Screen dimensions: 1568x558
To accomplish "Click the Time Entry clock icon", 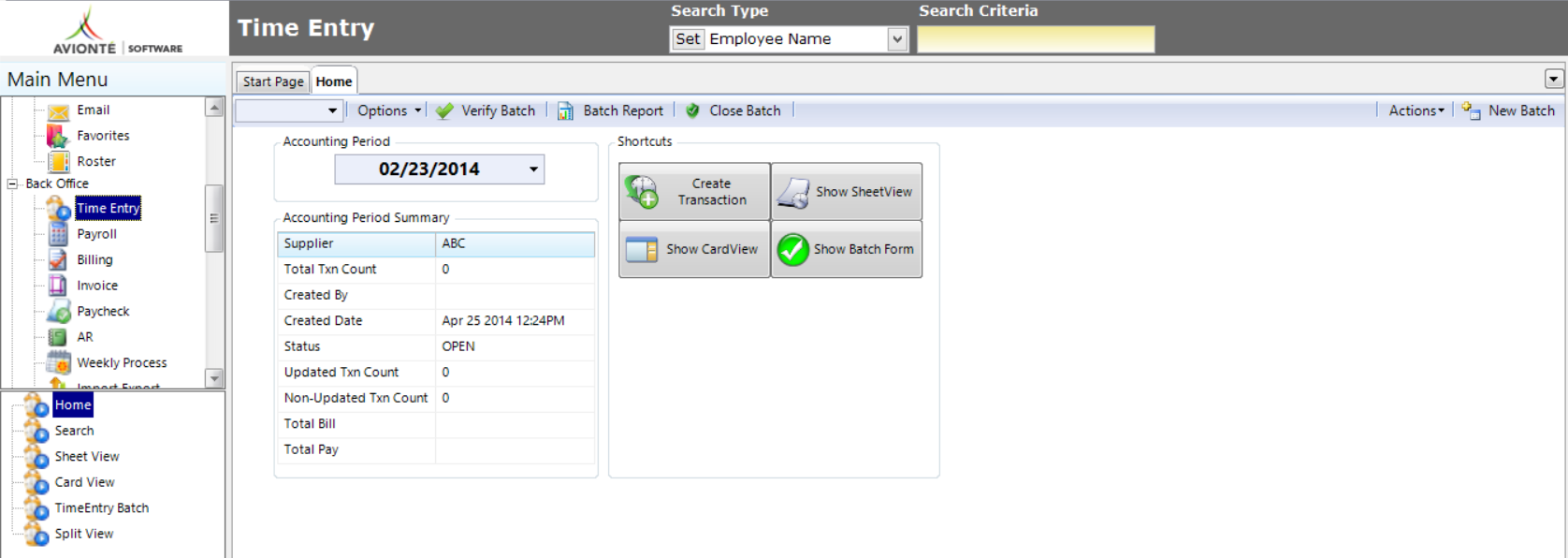I will coord(59,208).
